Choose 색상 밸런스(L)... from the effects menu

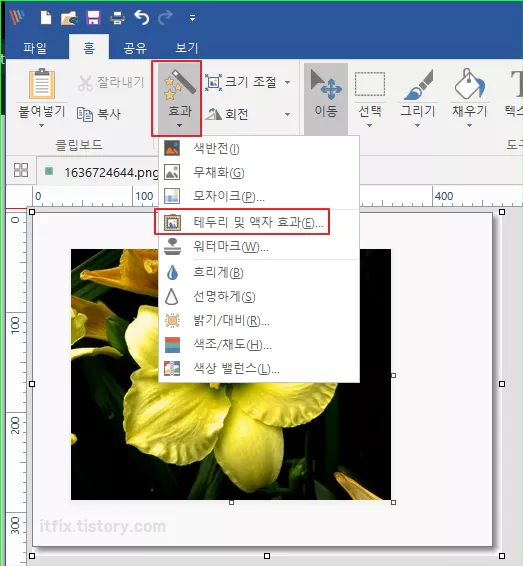point(259,369)
